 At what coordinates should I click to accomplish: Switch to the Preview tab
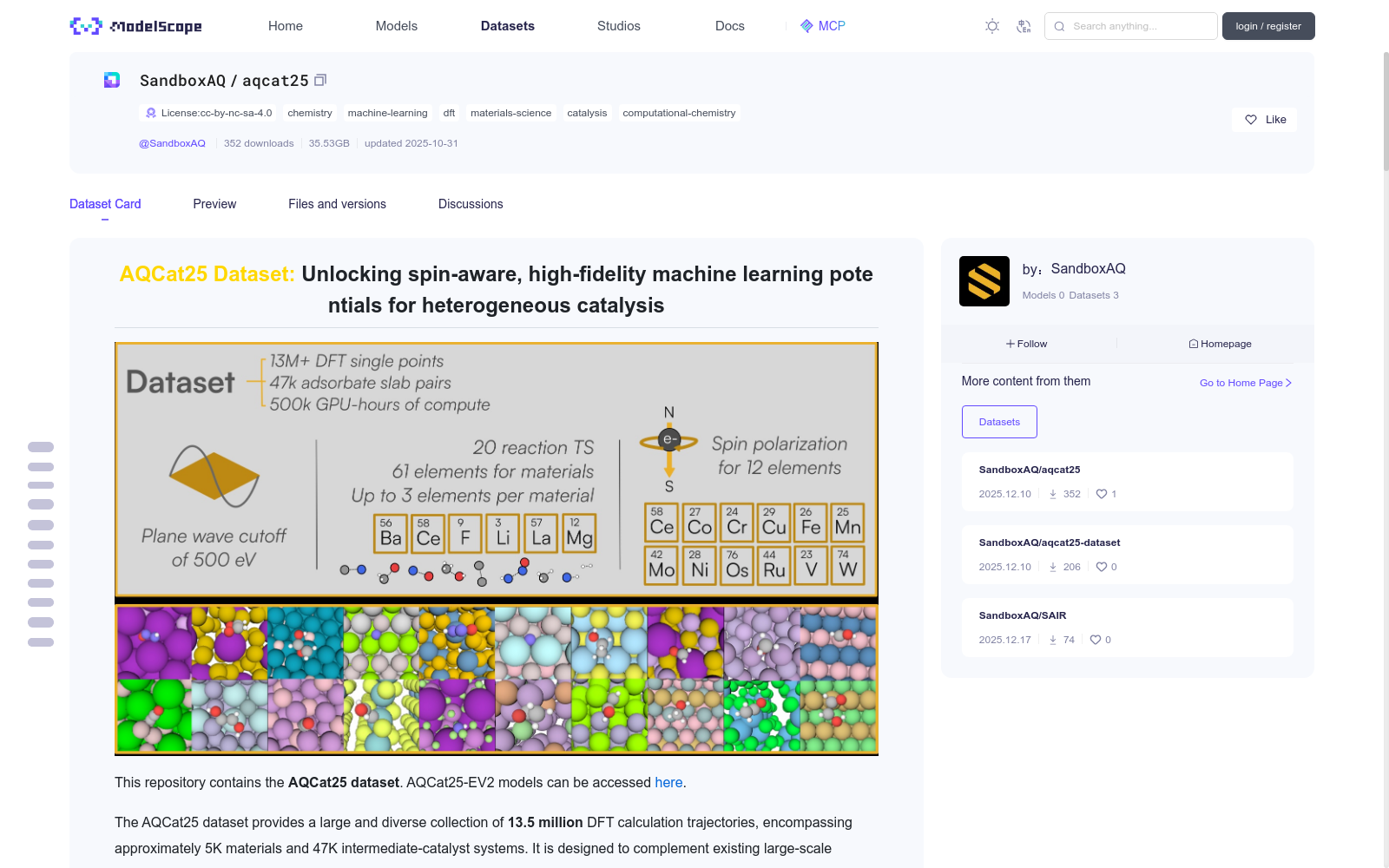click(x=214, y=204)
